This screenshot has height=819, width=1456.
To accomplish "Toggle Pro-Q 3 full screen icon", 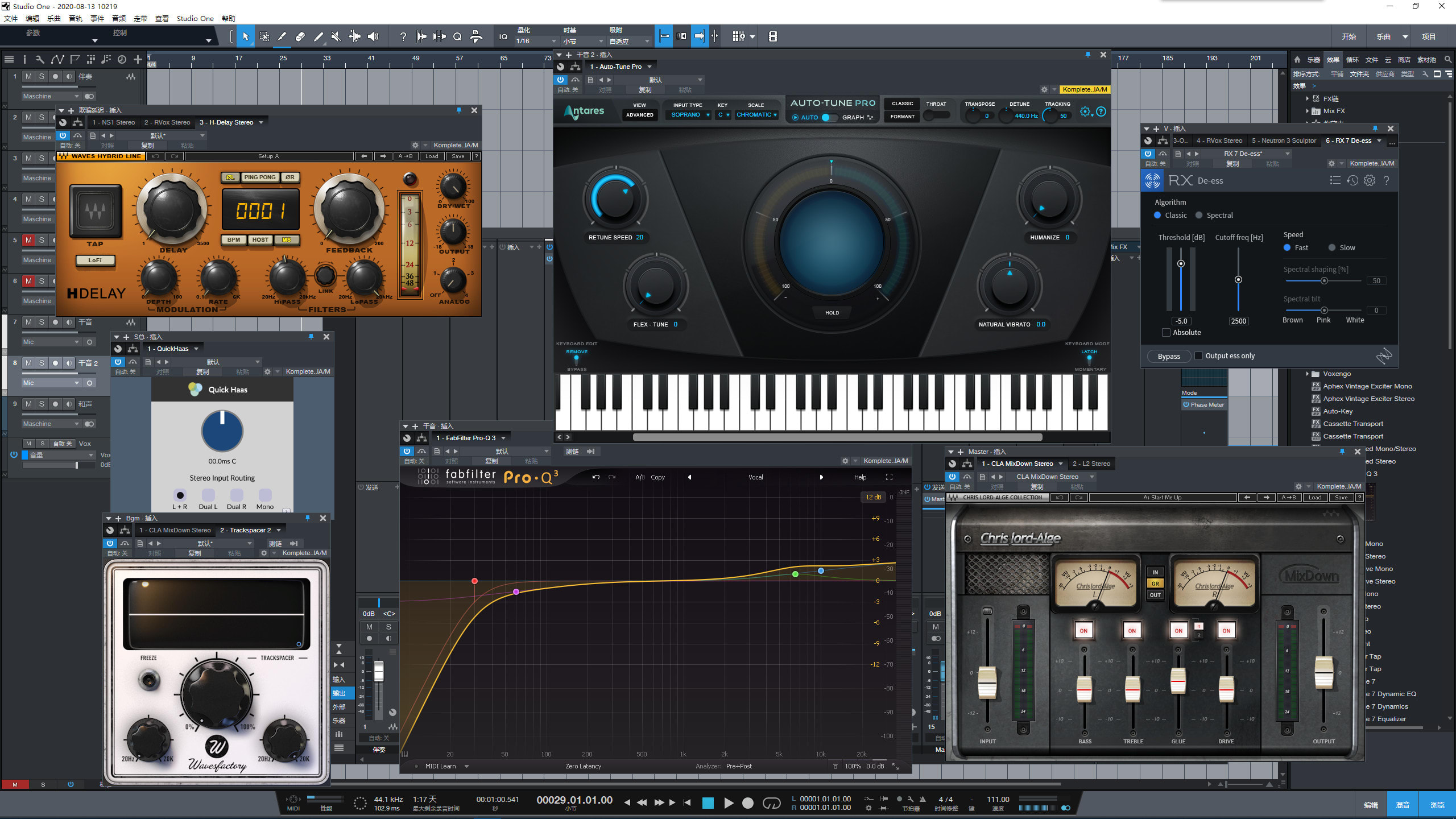I will 889,477.
